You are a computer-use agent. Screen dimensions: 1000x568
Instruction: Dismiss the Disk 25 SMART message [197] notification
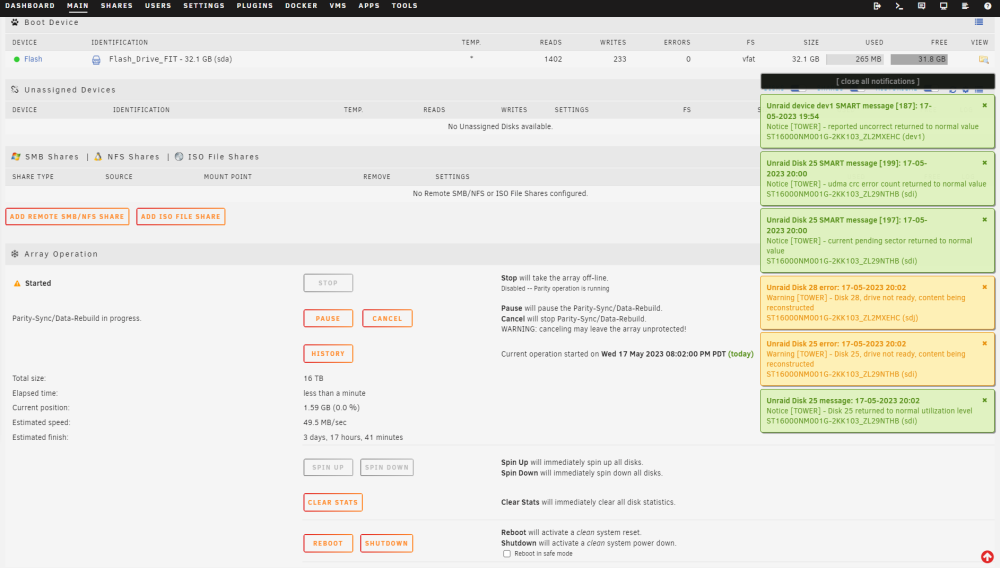pos(985,219)
